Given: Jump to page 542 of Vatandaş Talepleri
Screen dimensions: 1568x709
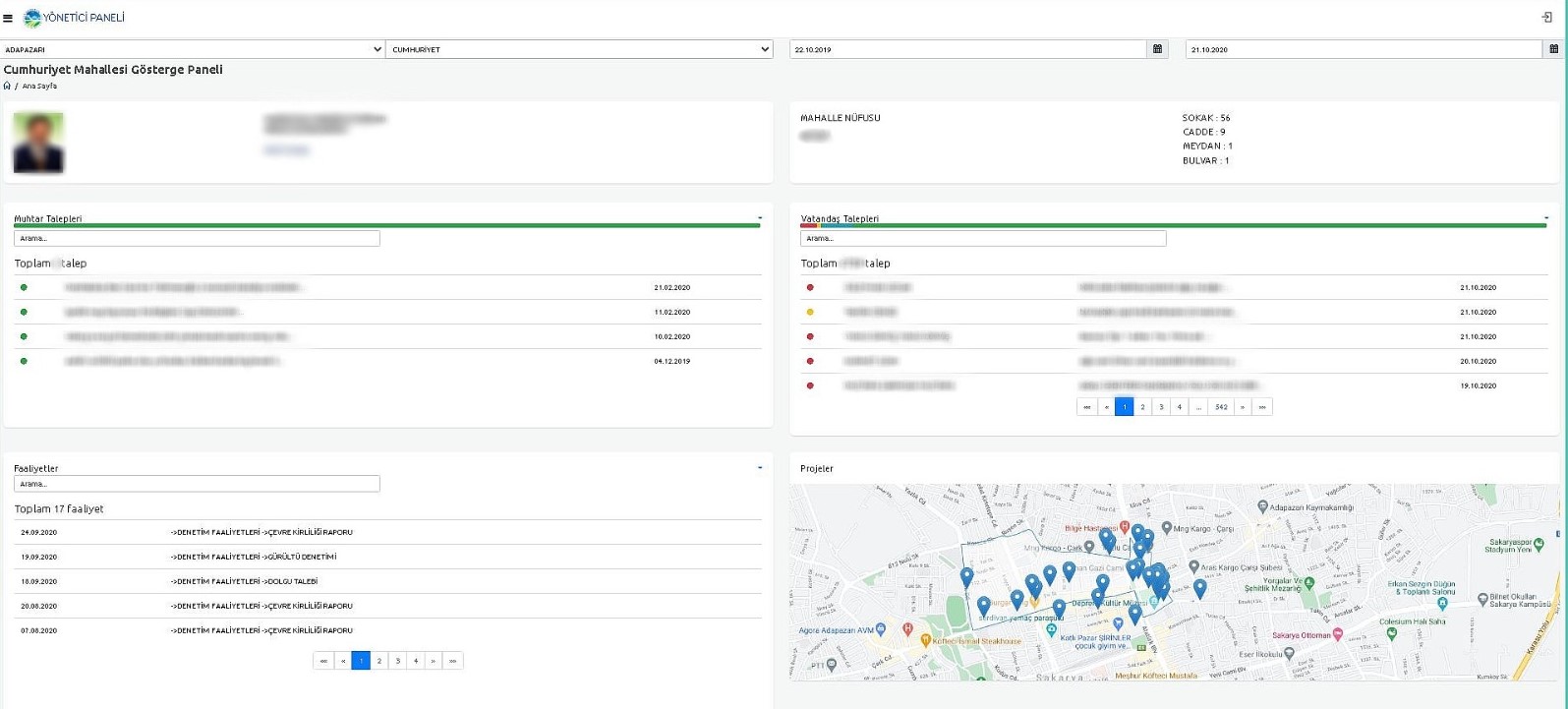Looking at the screenshot, I should pyautogui.click(x=1221, y=406).
